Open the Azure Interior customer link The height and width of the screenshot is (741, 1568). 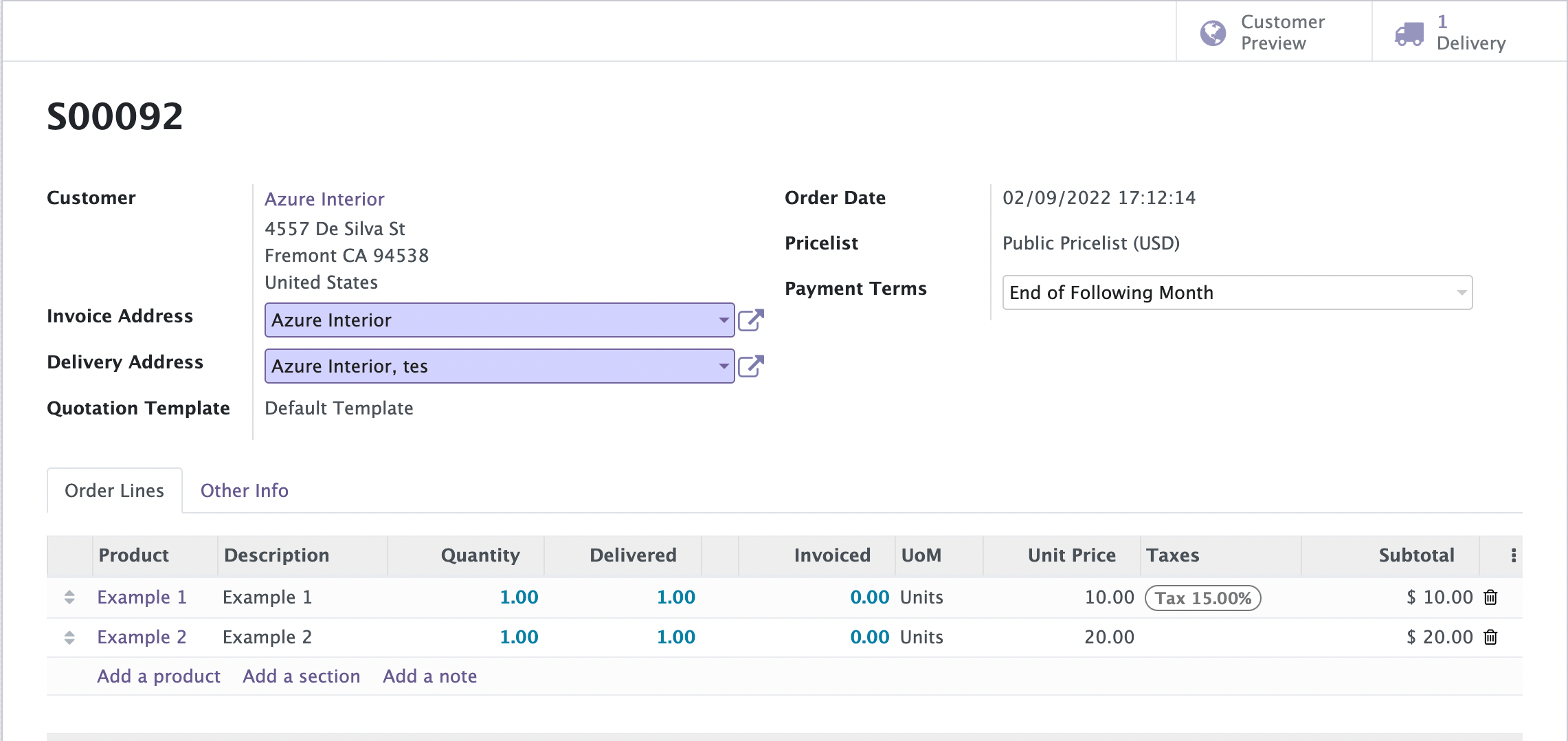pyautogui.click(x=324, y=199)
